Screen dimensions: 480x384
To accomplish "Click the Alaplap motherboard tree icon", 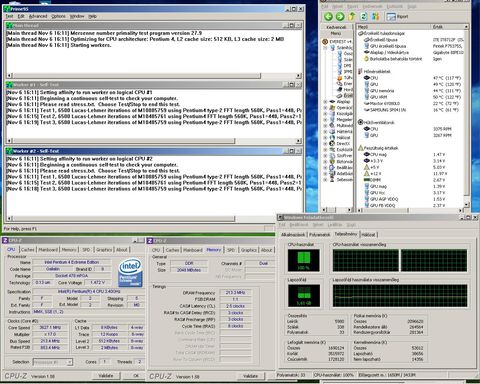I will 332,102.
